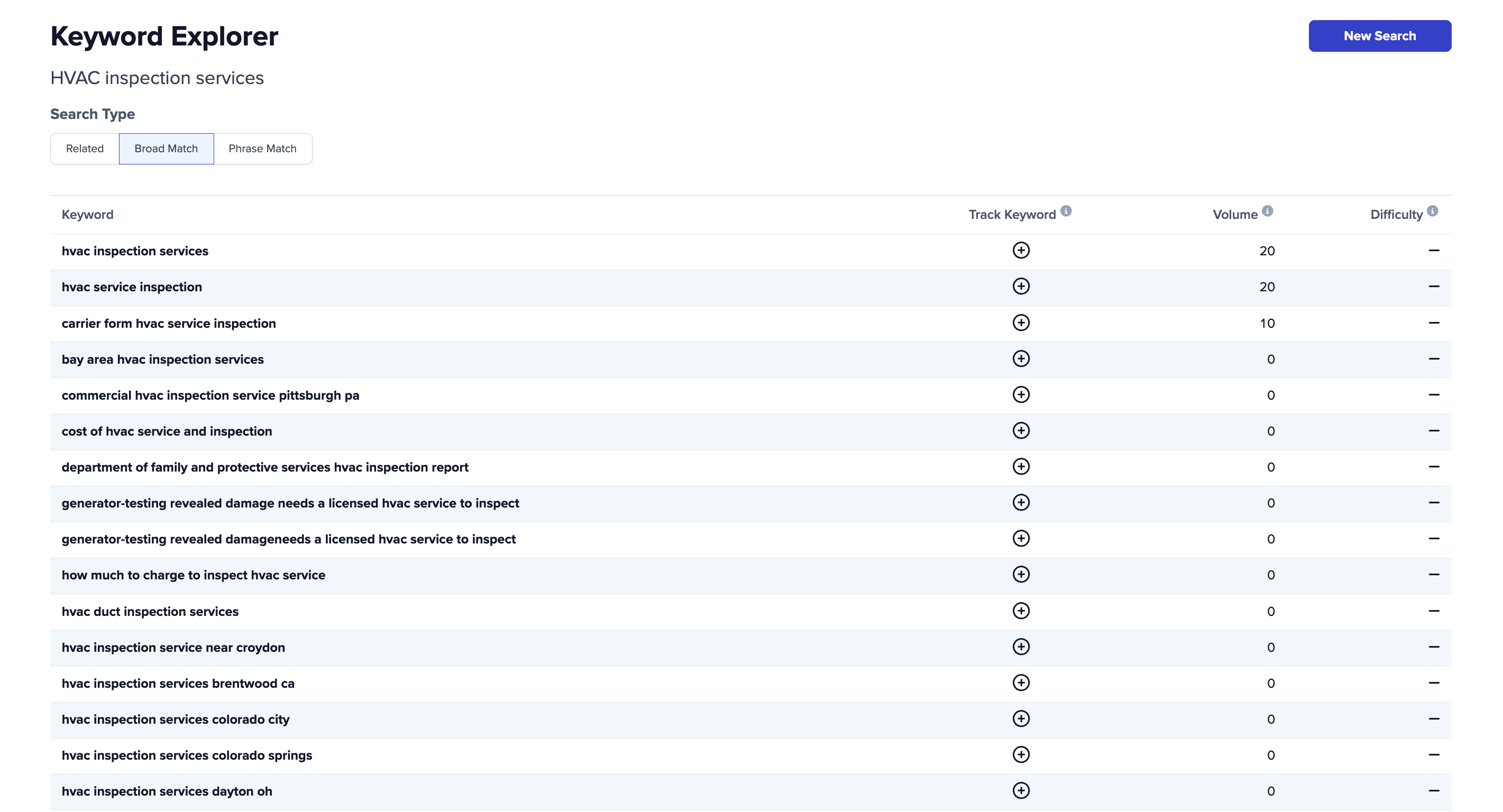1503x812 pixels.
Task: Select the Keyword Explorer page title
Action: pos(164,36)
